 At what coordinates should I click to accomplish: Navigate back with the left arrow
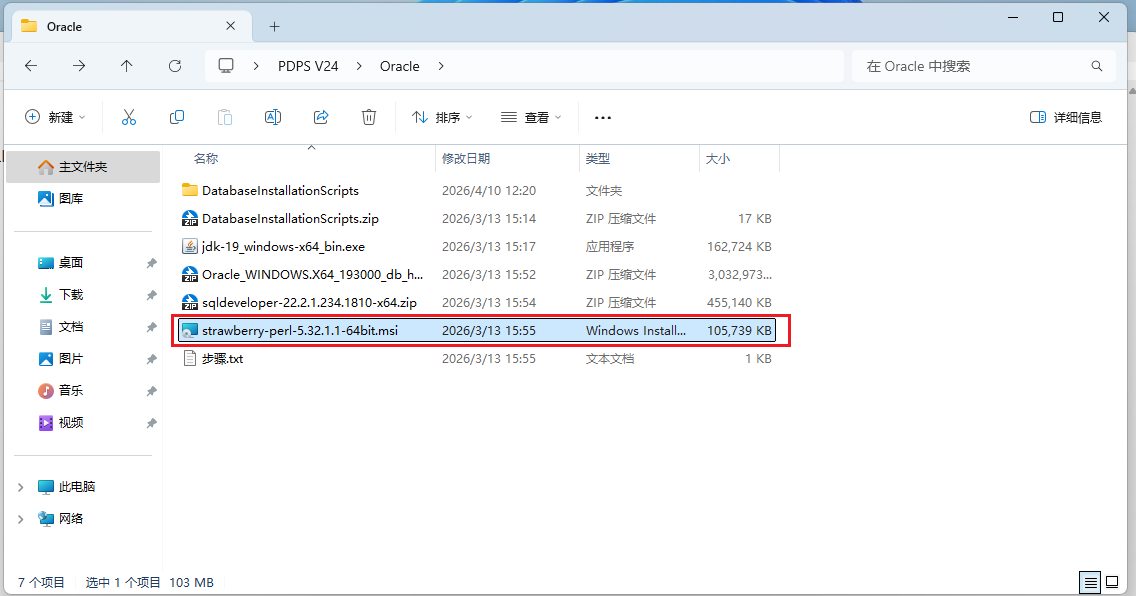[x=31, y=66]
